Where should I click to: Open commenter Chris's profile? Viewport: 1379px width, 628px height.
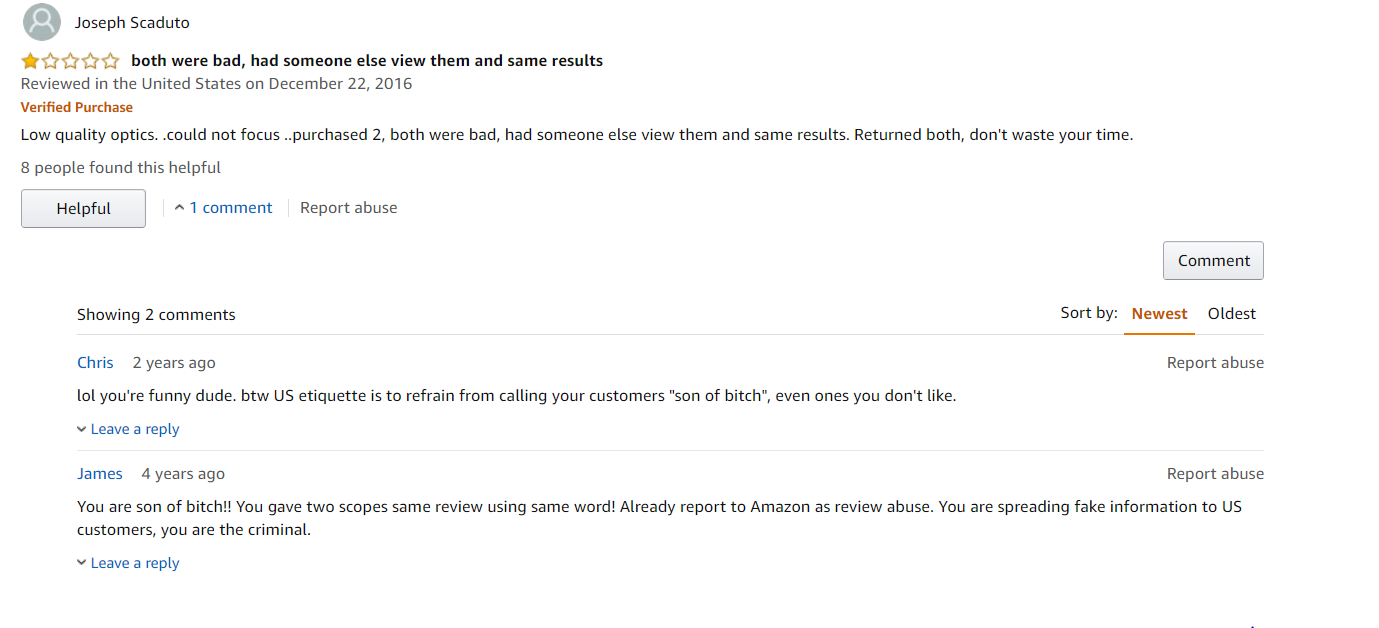(x=95, y=363)
